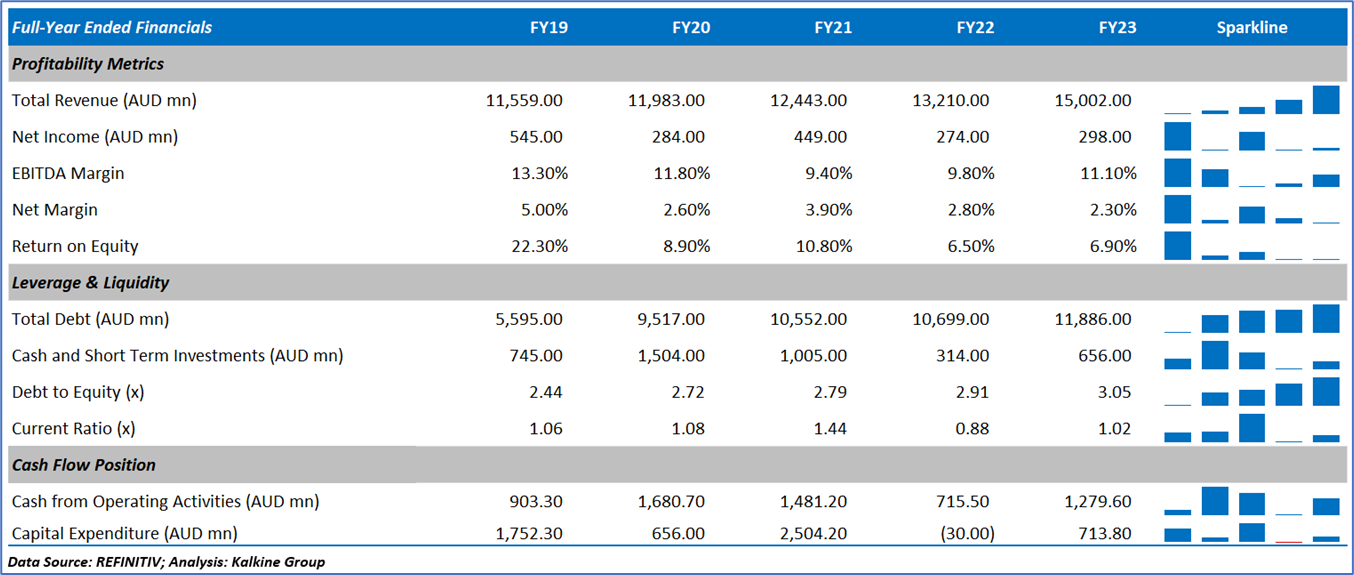Click the Sparkline column header
The image size is (1354, 575).
pos(1252,28)
